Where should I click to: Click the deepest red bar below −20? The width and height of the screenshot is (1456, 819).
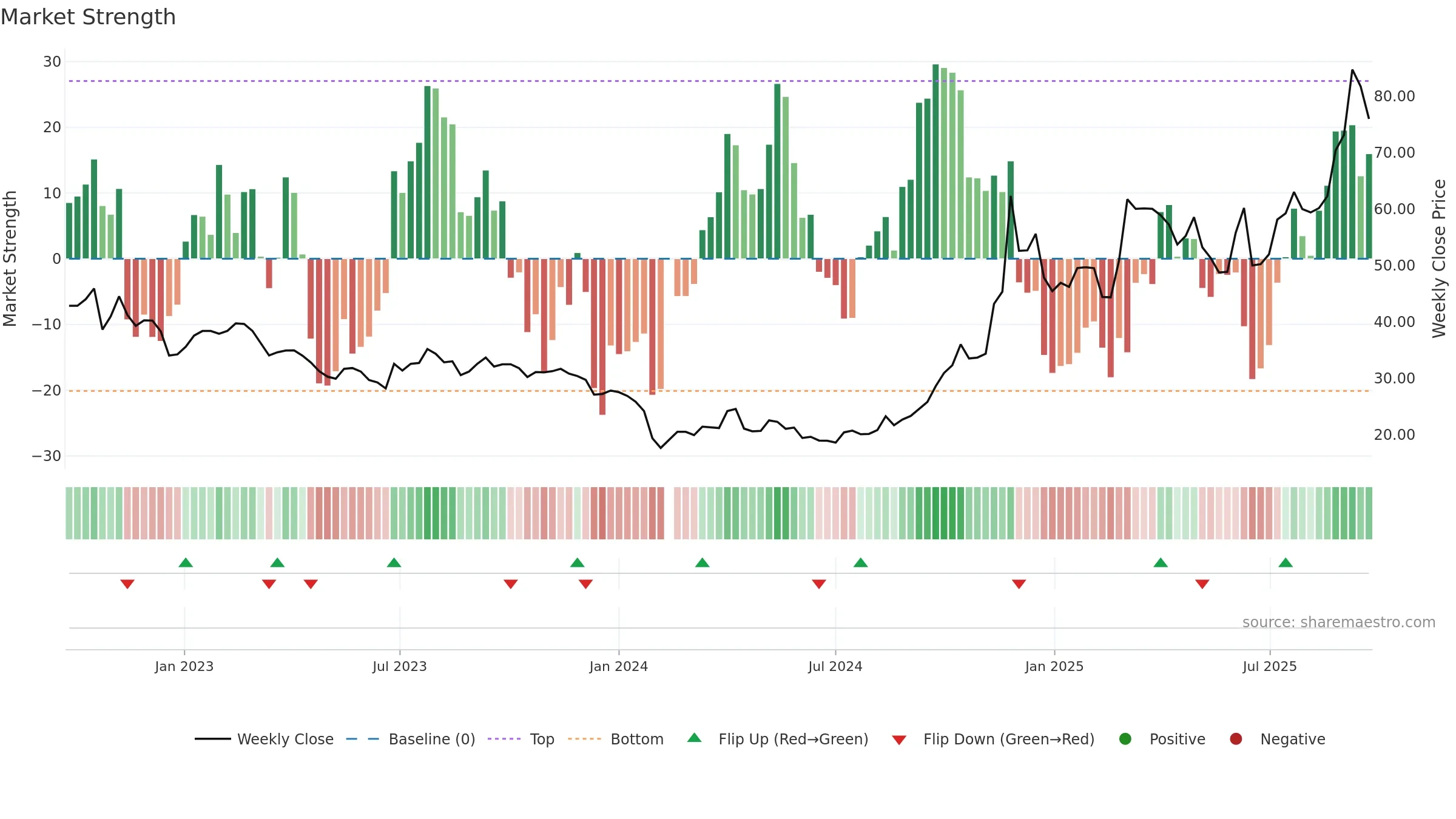tap(602, 337)
